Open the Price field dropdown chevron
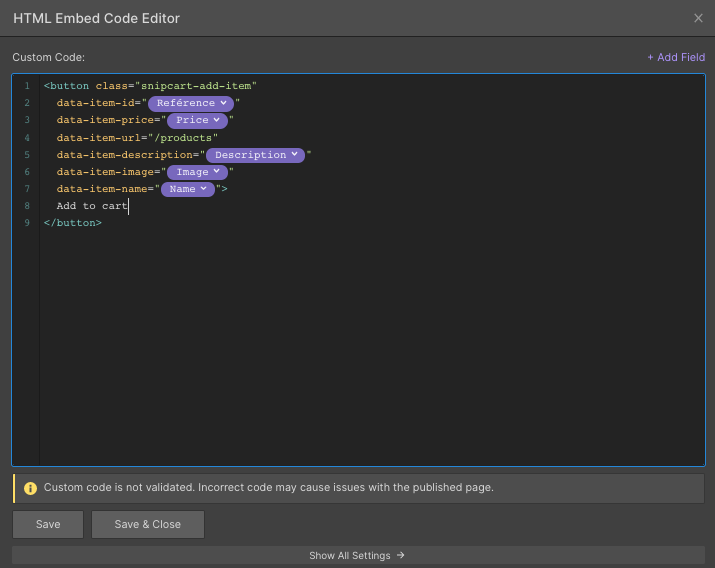 point(217,120)
